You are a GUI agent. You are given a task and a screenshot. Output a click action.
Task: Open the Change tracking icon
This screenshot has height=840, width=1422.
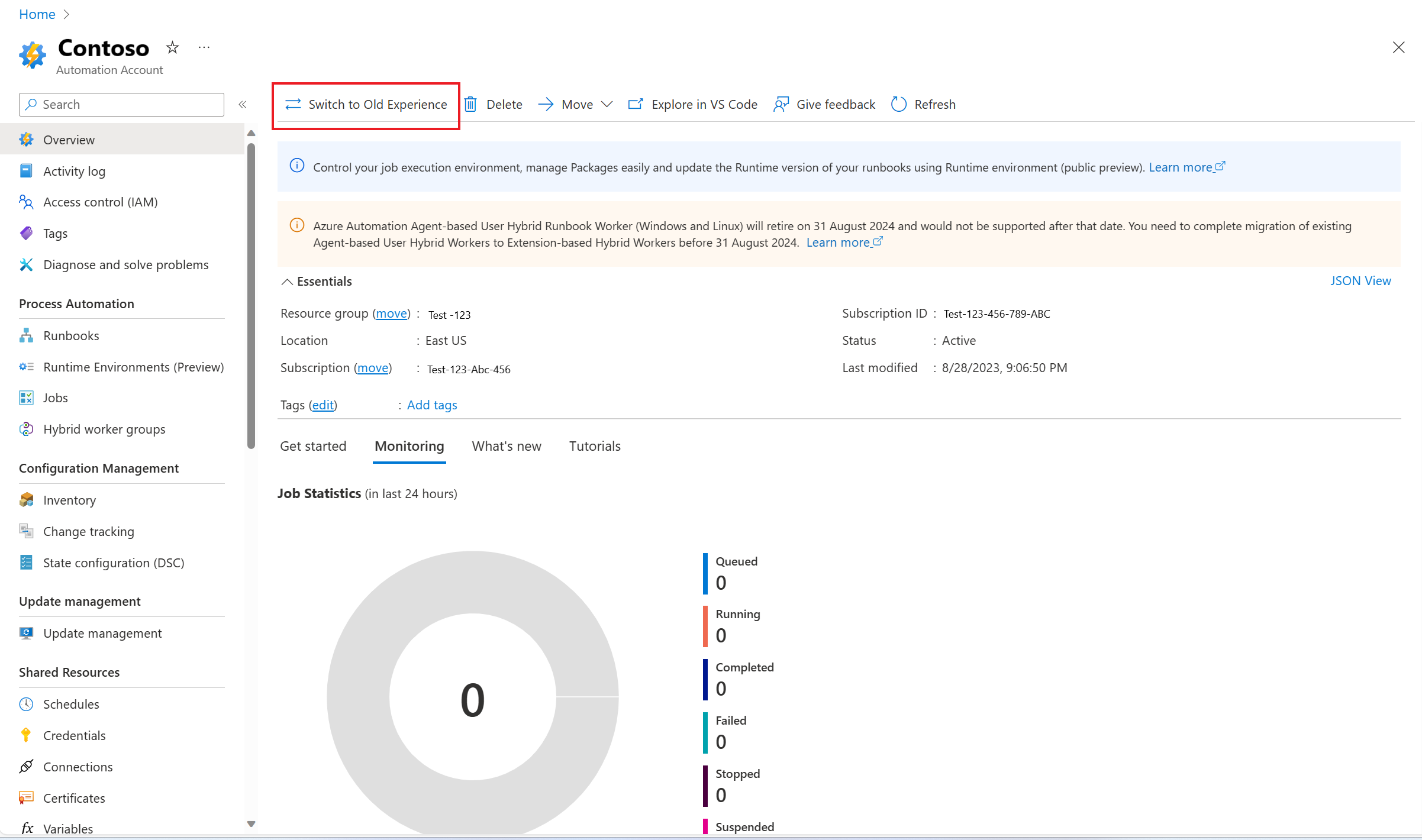pos(26,531)
